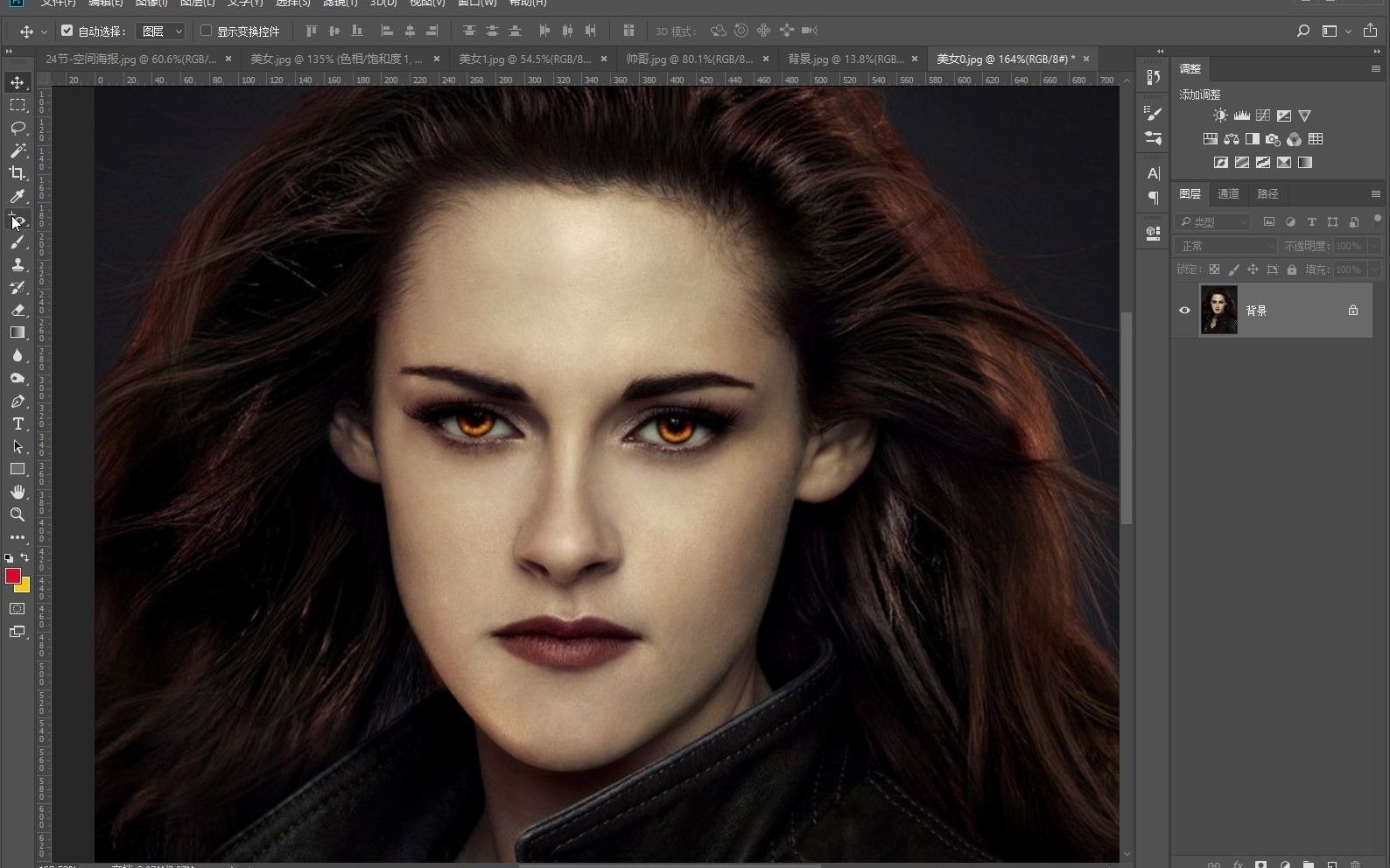The height and width of the screenshot is (868, 1390).
Task: Open the 图层 auto-select dropdown
Action: point(162,31)
